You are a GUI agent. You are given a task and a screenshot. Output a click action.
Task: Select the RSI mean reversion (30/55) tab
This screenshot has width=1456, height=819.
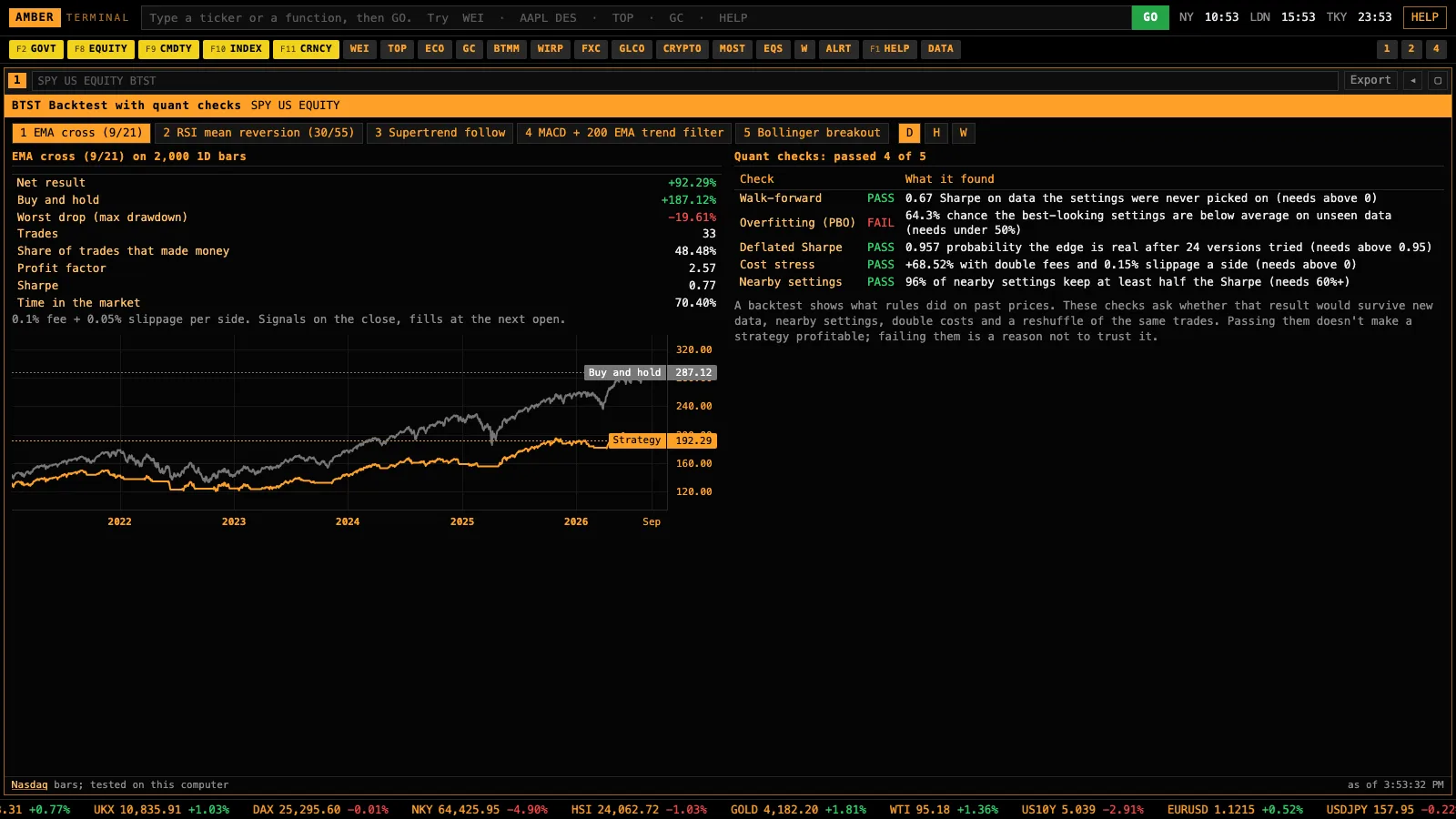(x=258, y=133)
